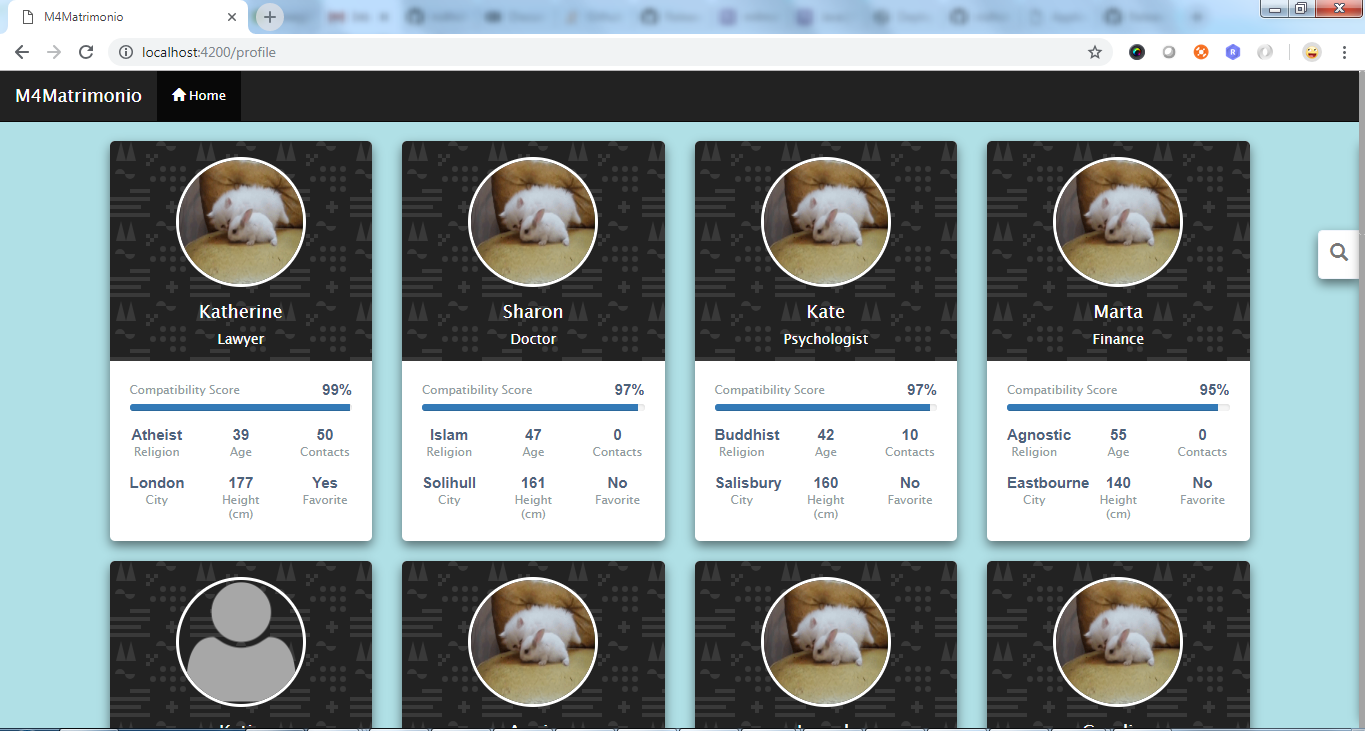Click the Finance occupation text
The width and height of the screenshot is (1365, 731).
[1118, 339]
